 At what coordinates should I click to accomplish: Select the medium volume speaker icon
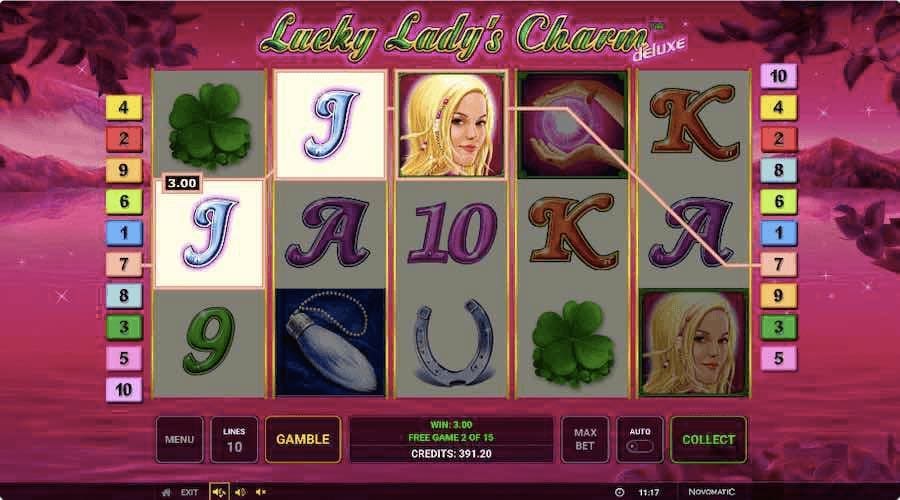240,492
